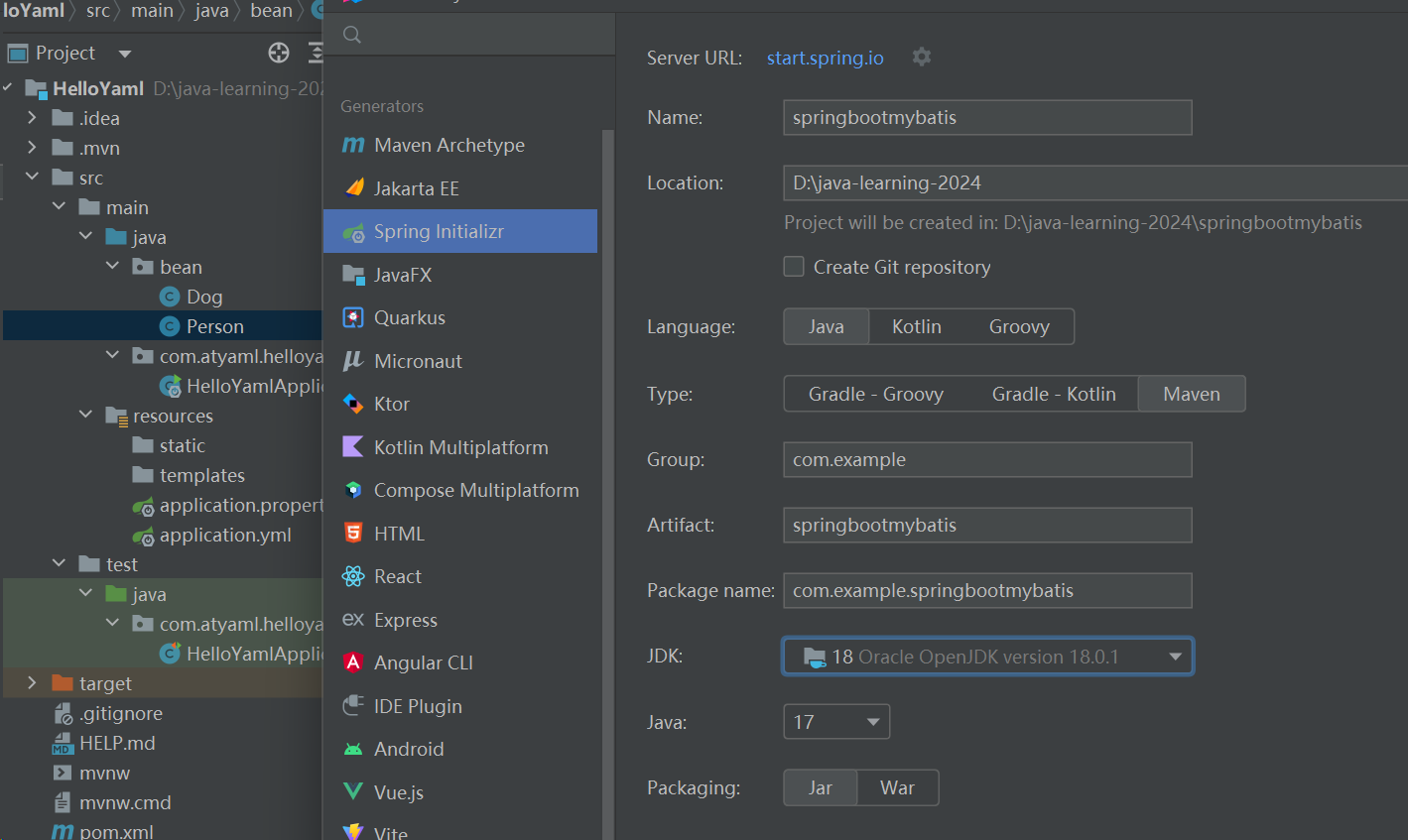The image size is (1408, 840).
Task: Select Jar packaging
Action: click(821, 787)
